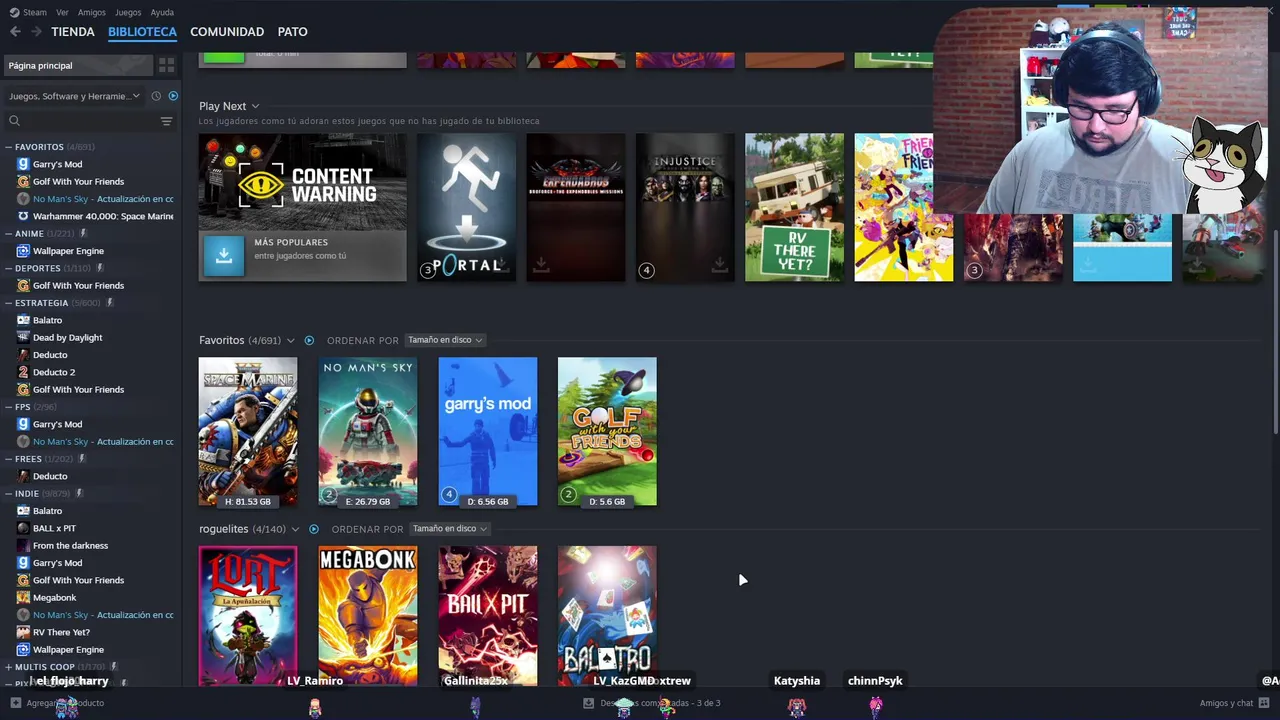1280x720 pixels.
Task: Click From the darkness icon in sidebar
Action: [24, 546]
